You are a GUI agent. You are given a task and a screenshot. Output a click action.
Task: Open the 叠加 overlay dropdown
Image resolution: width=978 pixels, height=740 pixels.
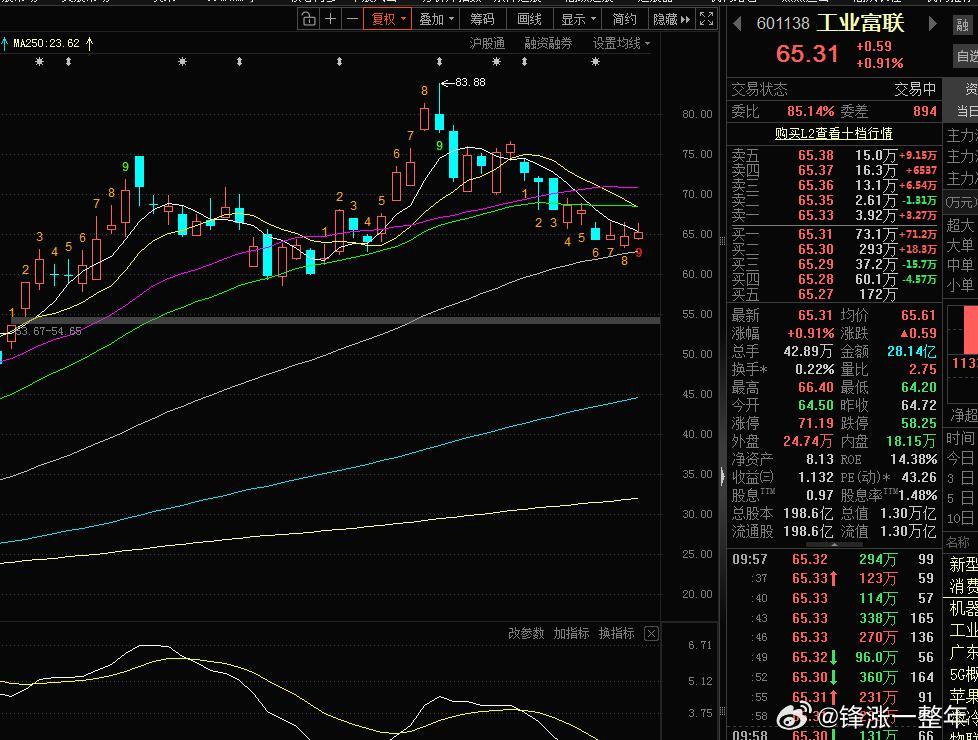(x=436, y=19)
